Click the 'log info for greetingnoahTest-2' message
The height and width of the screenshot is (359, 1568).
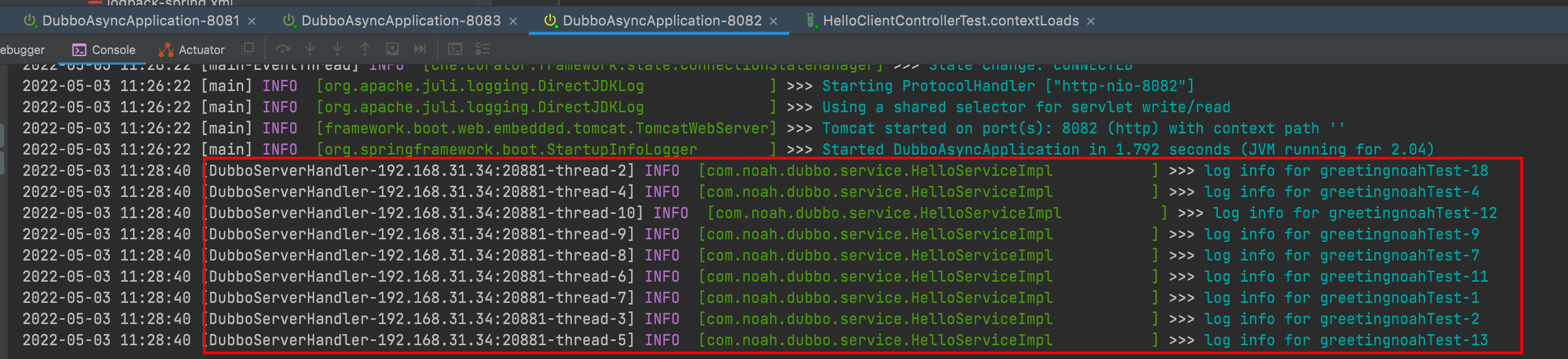click(x=1342, y=319)
